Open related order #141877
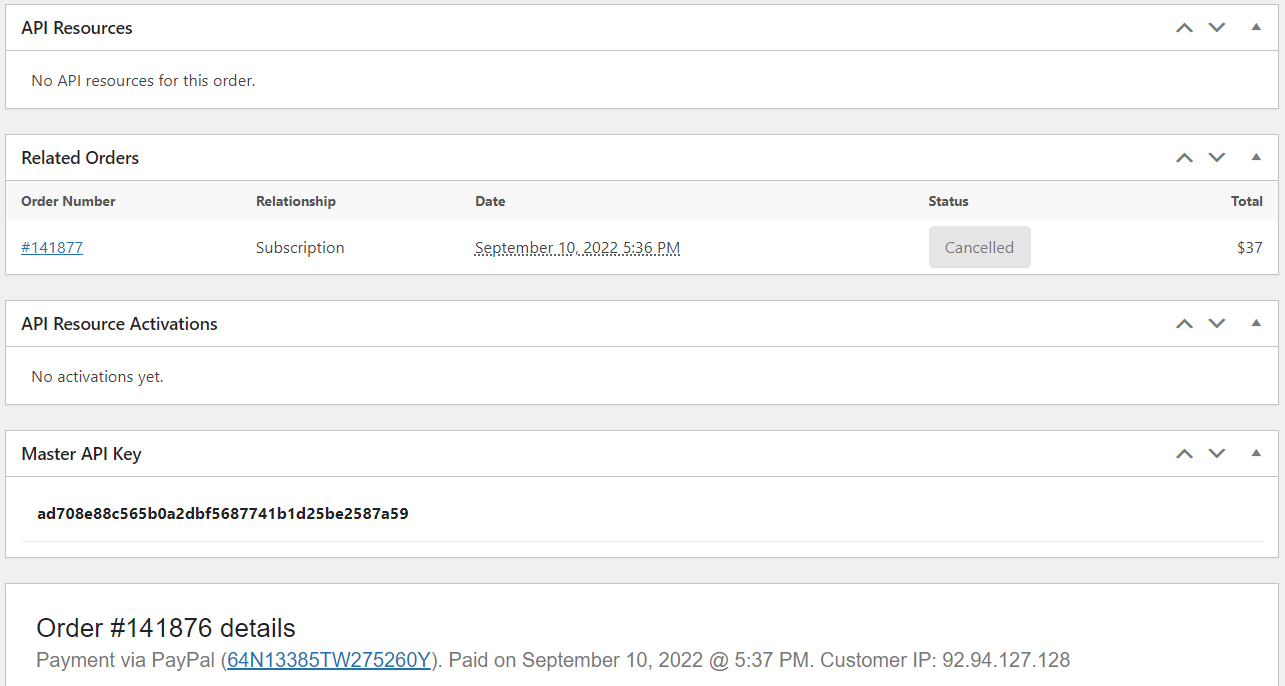Screen dimensions: 1285x686 click(52, 248)
